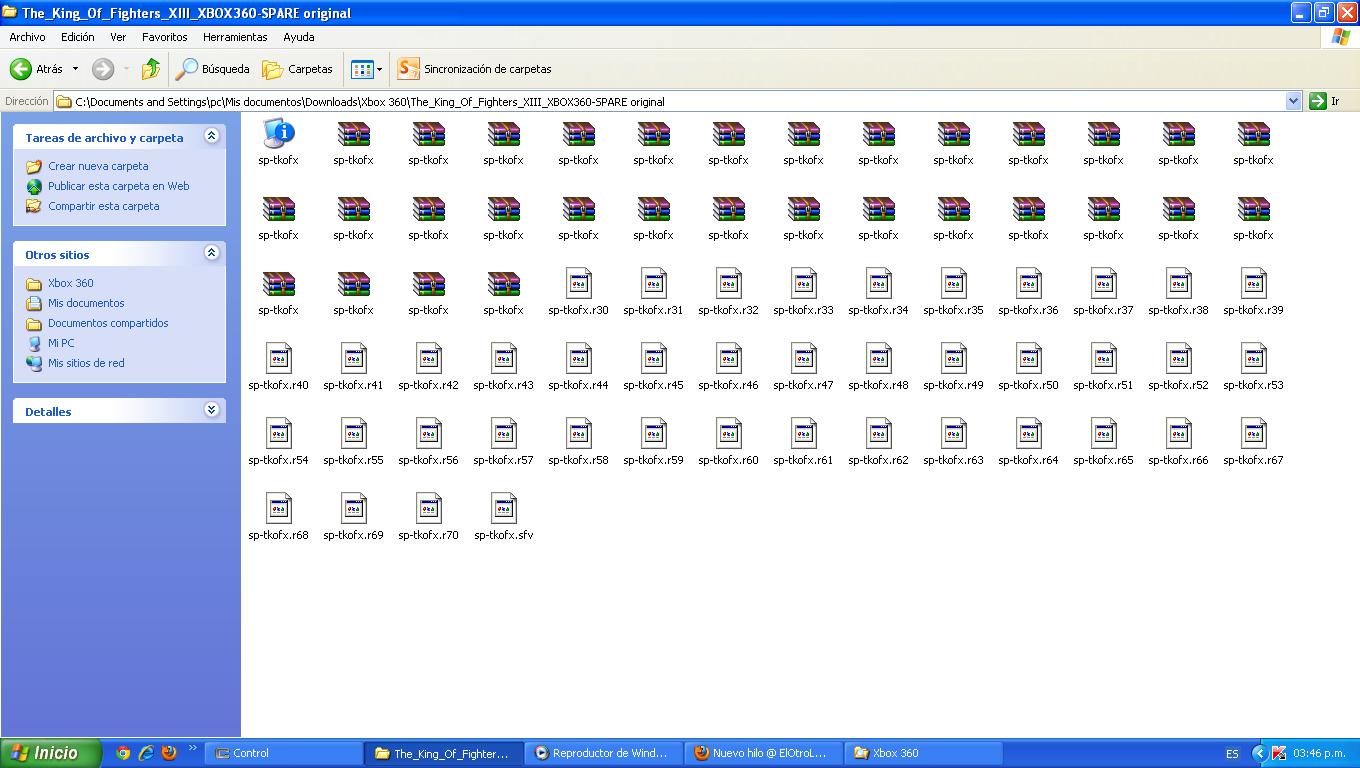Select the sp-tkofx.r42 file
Viewport: 1360px width, 768px height.
pos(428,367)
